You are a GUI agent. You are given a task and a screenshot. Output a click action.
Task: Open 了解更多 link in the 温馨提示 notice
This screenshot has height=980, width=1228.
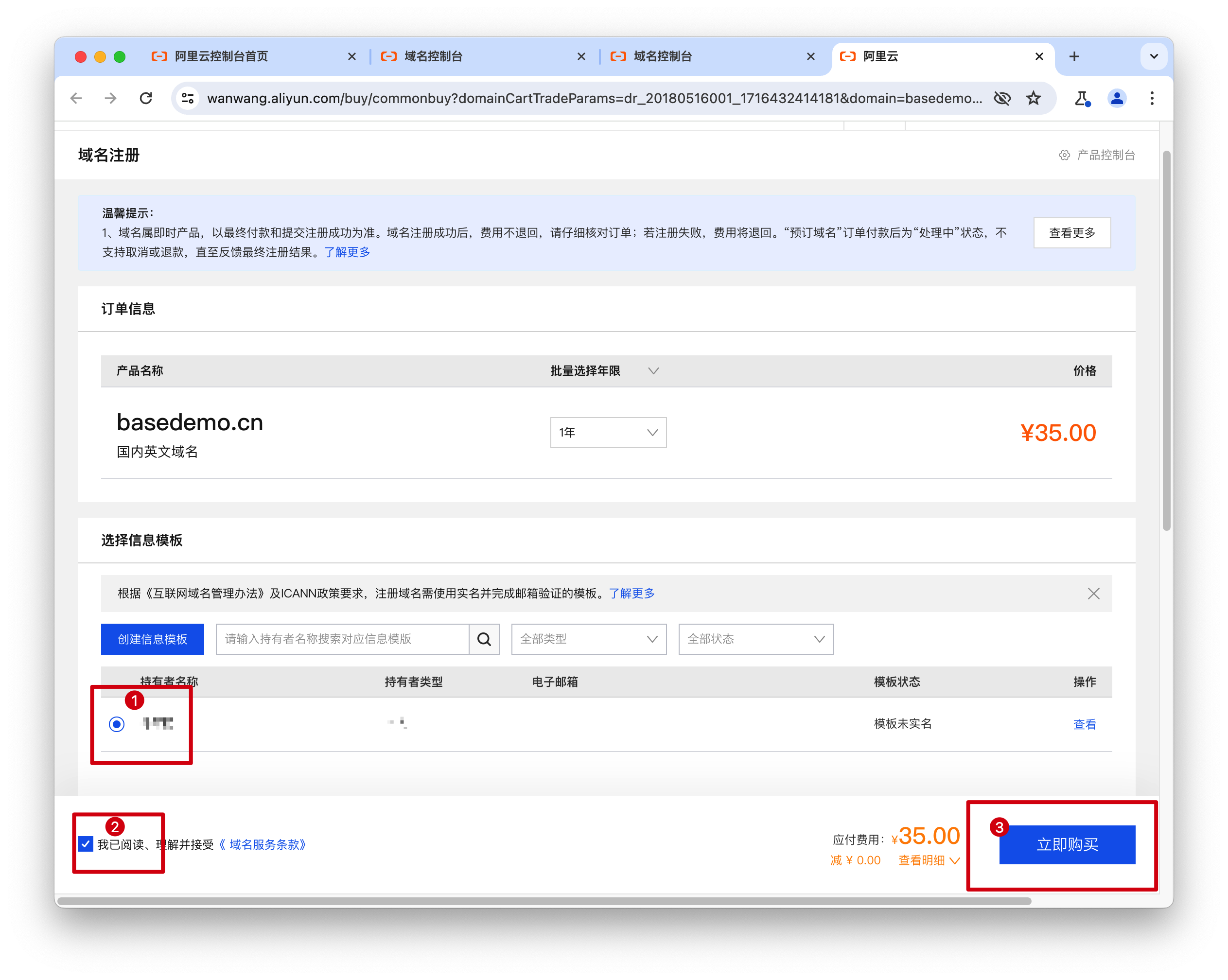[x=347, y=252]
